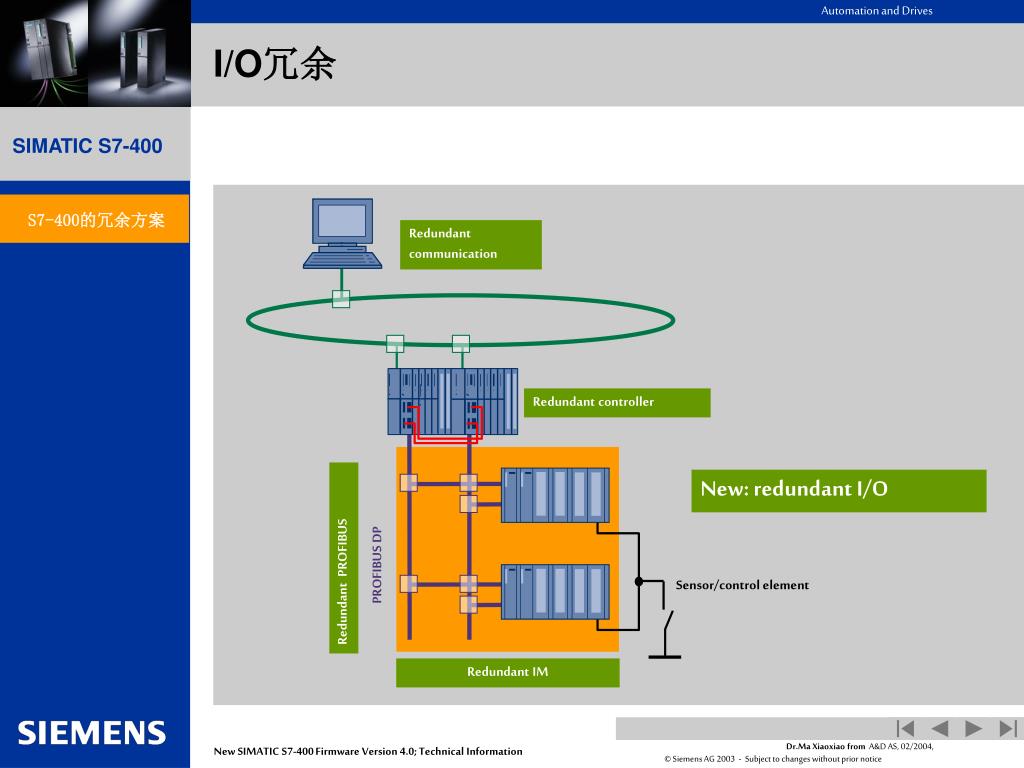
Task: Click the PROFIBUS DP vertical text
Action: [377, 564]
